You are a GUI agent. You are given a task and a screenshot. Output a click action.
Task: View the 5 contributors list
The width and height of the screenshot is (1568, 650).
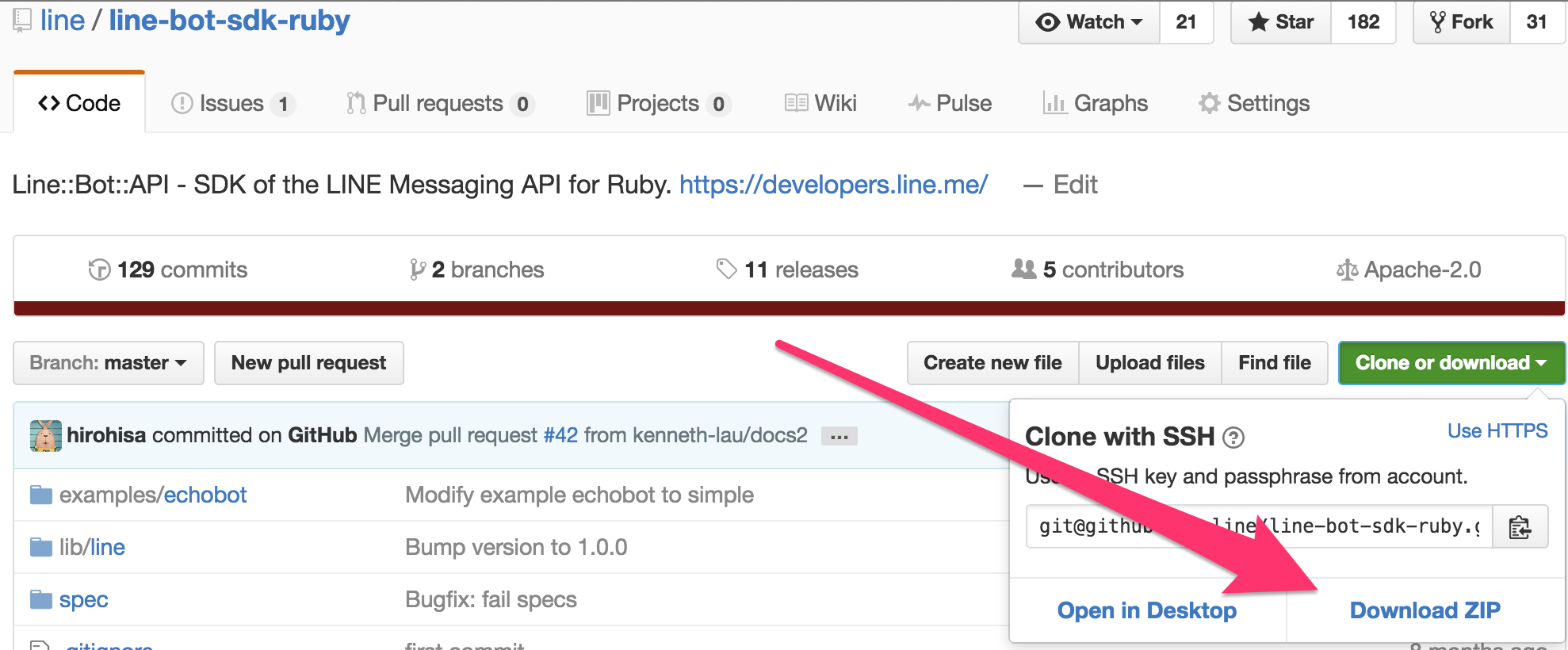[1098, 270]
